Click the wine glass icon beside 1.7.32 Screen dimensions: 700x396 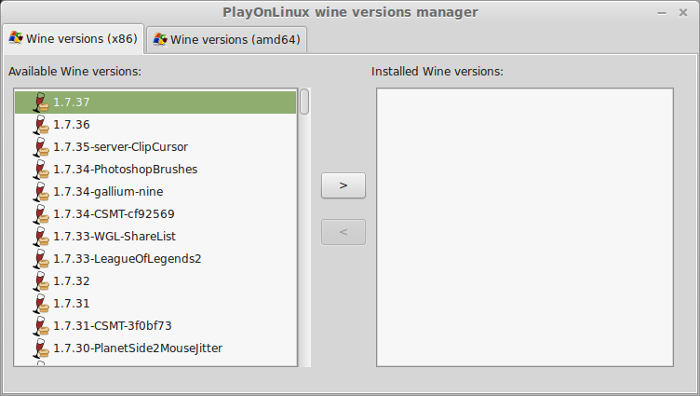tap(41, 281)
